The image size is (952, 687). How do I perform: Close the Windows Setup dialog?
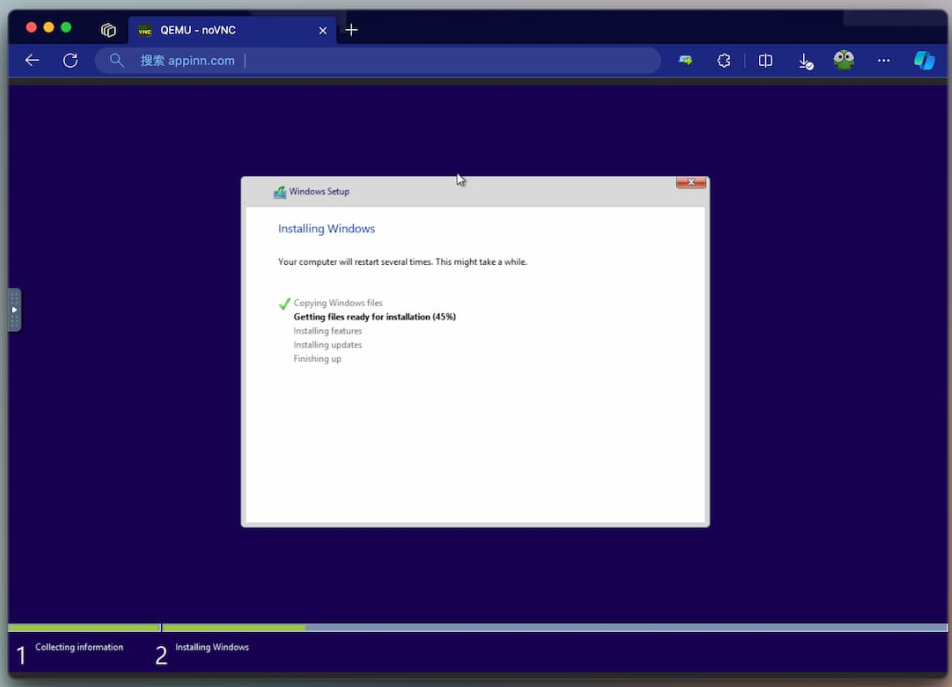pos(690,183)
